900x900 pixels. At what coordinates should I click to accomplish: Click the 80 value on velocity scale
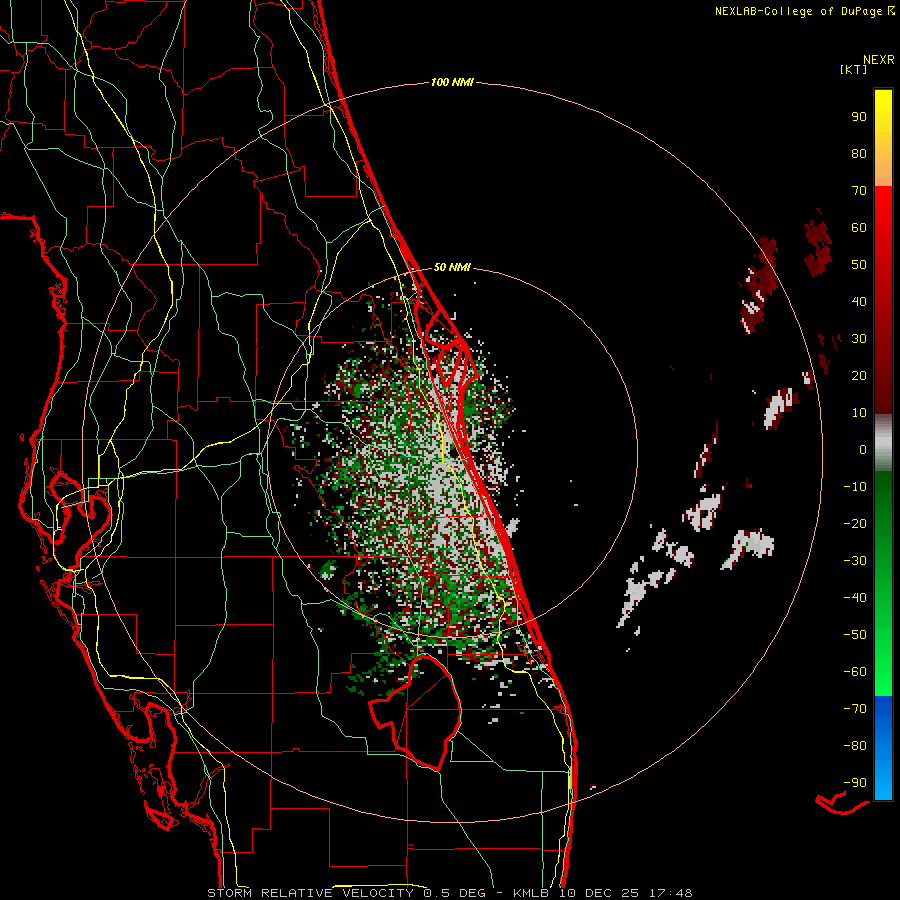(x=859, y=153)
